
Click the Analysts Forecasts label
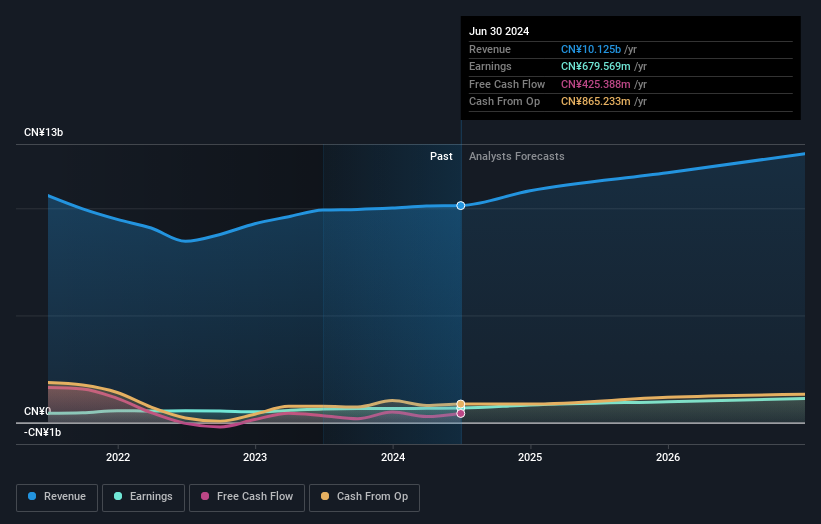[516, 156]
